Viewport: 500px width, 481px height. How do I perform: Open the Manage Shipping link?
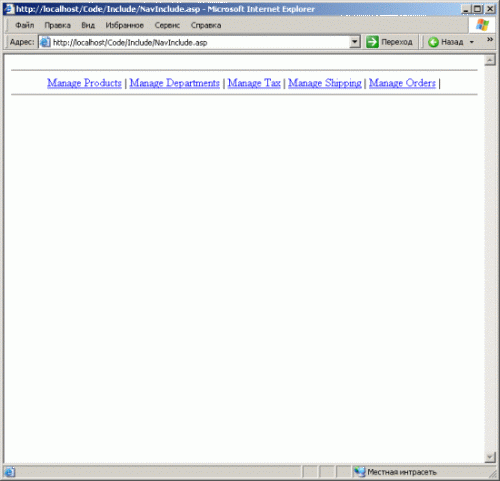click(325, 83)
